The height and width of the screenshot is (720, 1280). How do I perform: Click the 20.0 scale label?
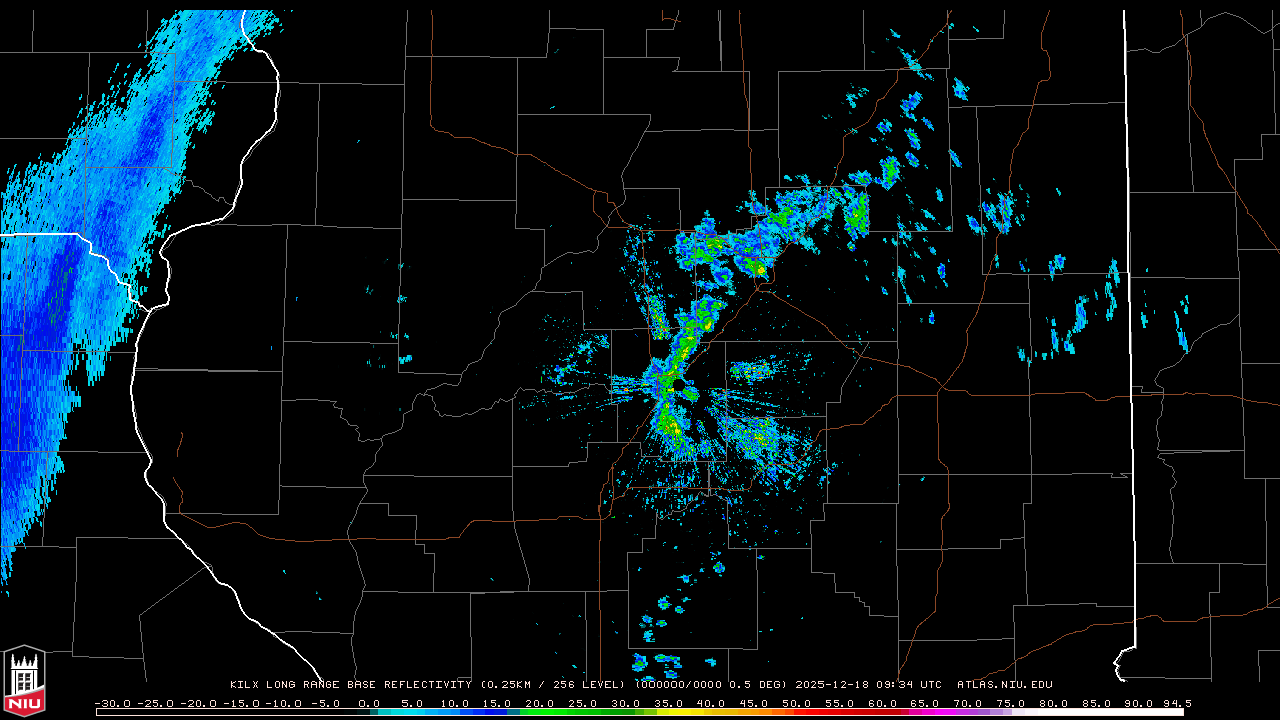click(540, 703)
